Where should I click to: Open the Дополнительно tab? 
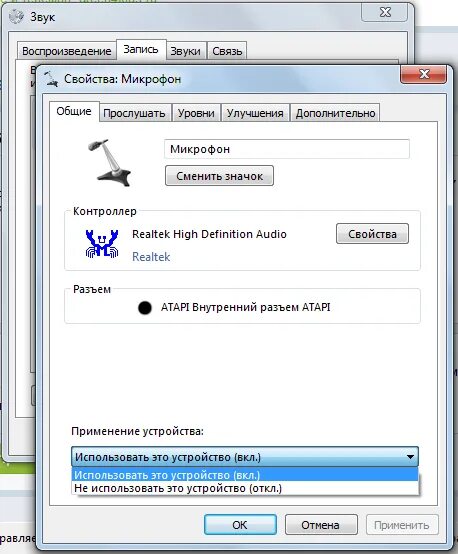pos(335,113)
